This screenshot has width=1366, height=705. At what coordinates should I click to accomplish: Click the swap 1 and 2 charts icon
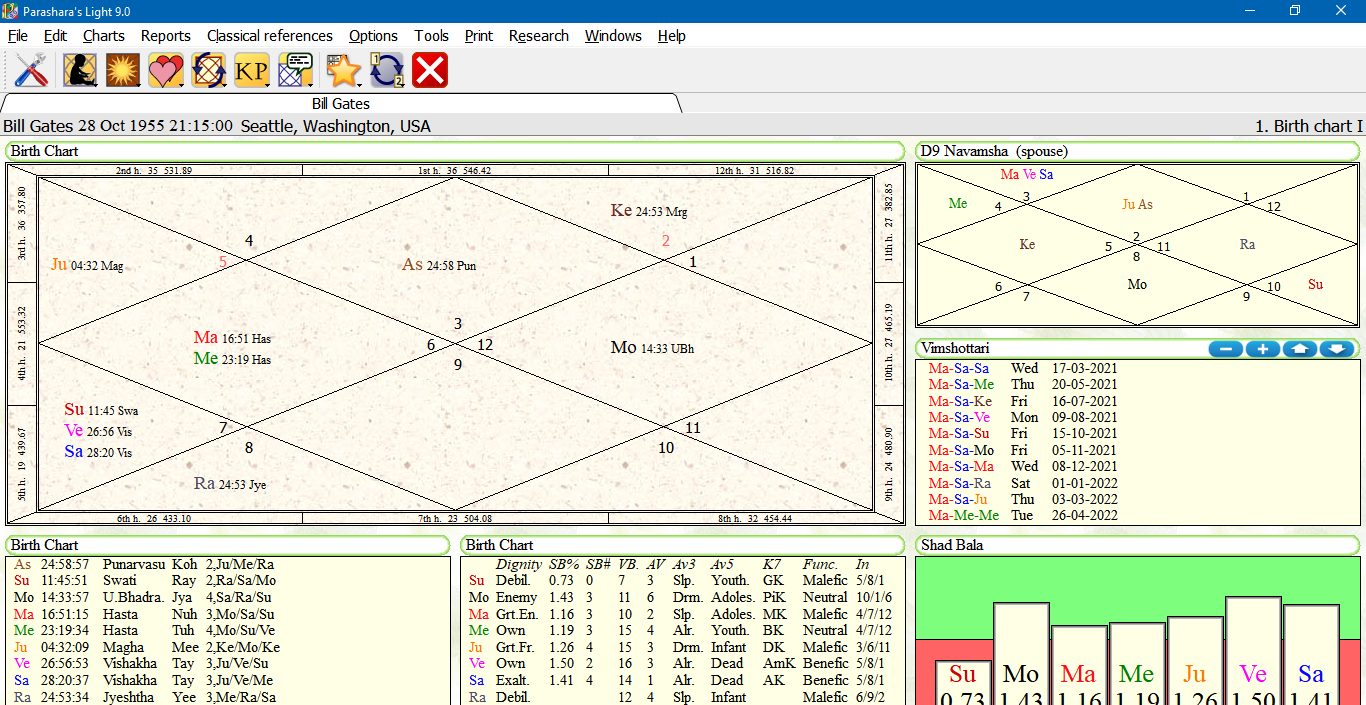pos(387,70)
